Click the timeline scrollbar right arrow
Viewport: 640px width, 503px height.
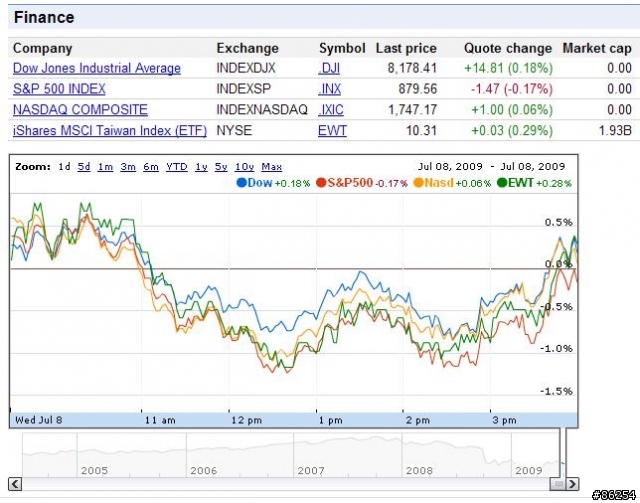click(x=572, y=484)
